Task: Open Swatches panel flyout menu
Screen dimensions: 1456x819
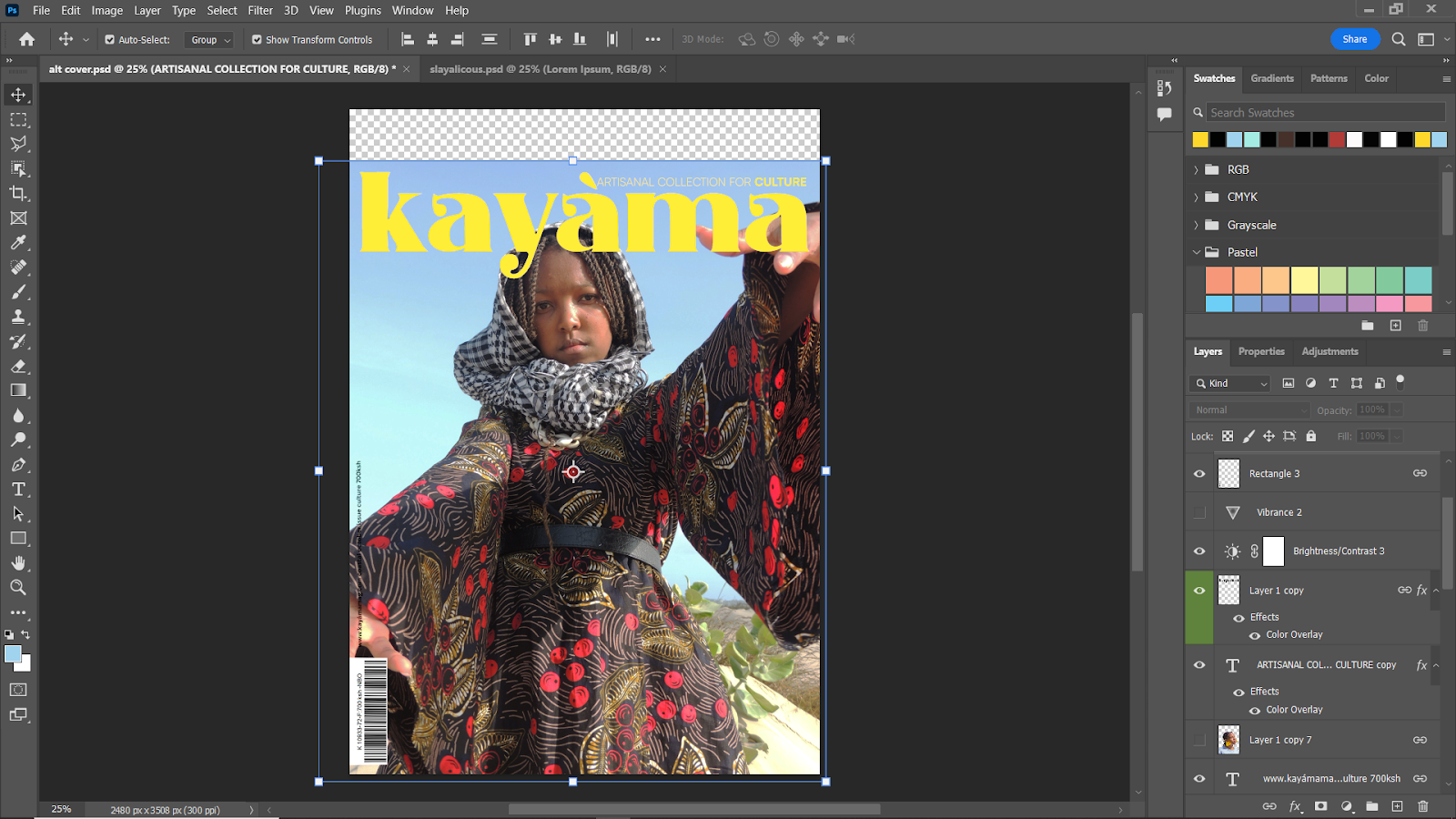Action: [x=1446, y=79]
